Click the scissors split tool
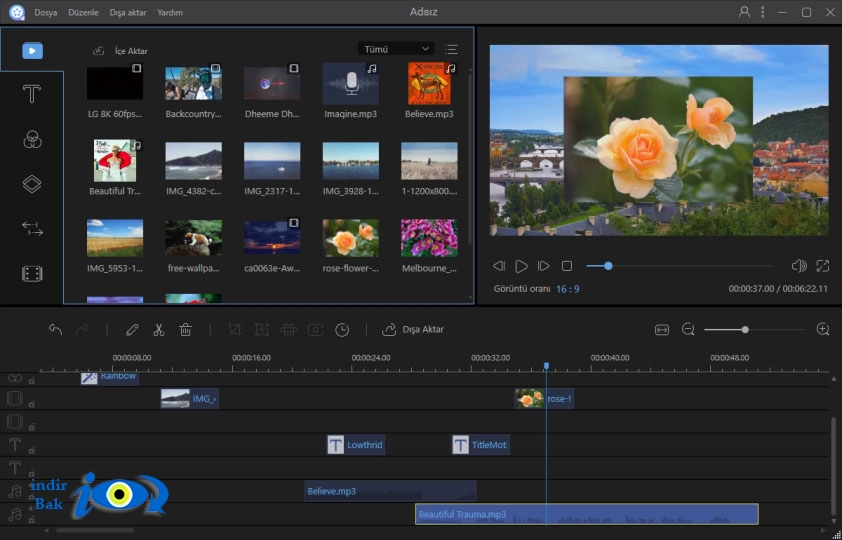The image size is (842, 540). click(x=158, y=330)
